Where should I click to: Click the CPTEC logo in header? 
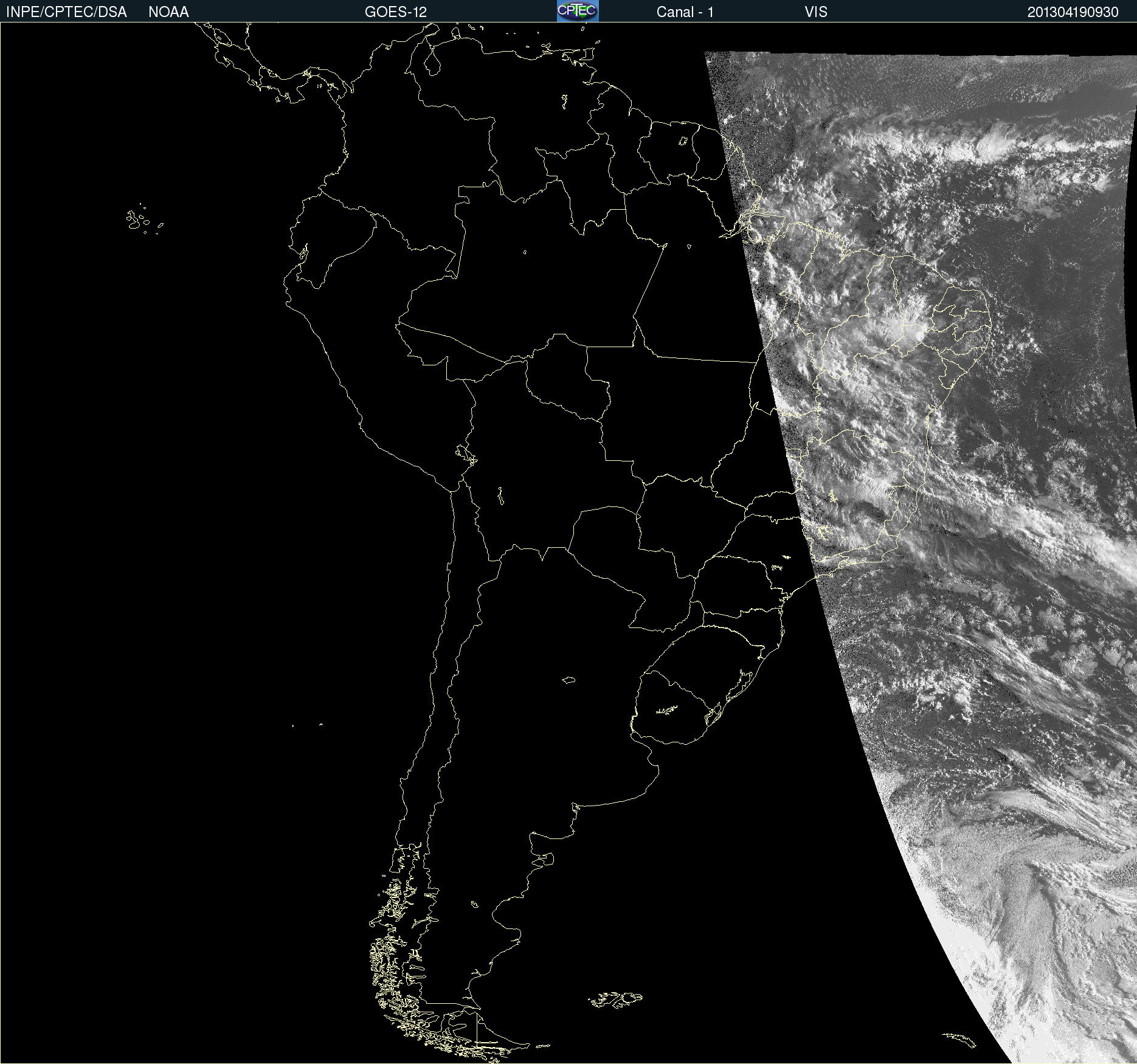[578, 11]
